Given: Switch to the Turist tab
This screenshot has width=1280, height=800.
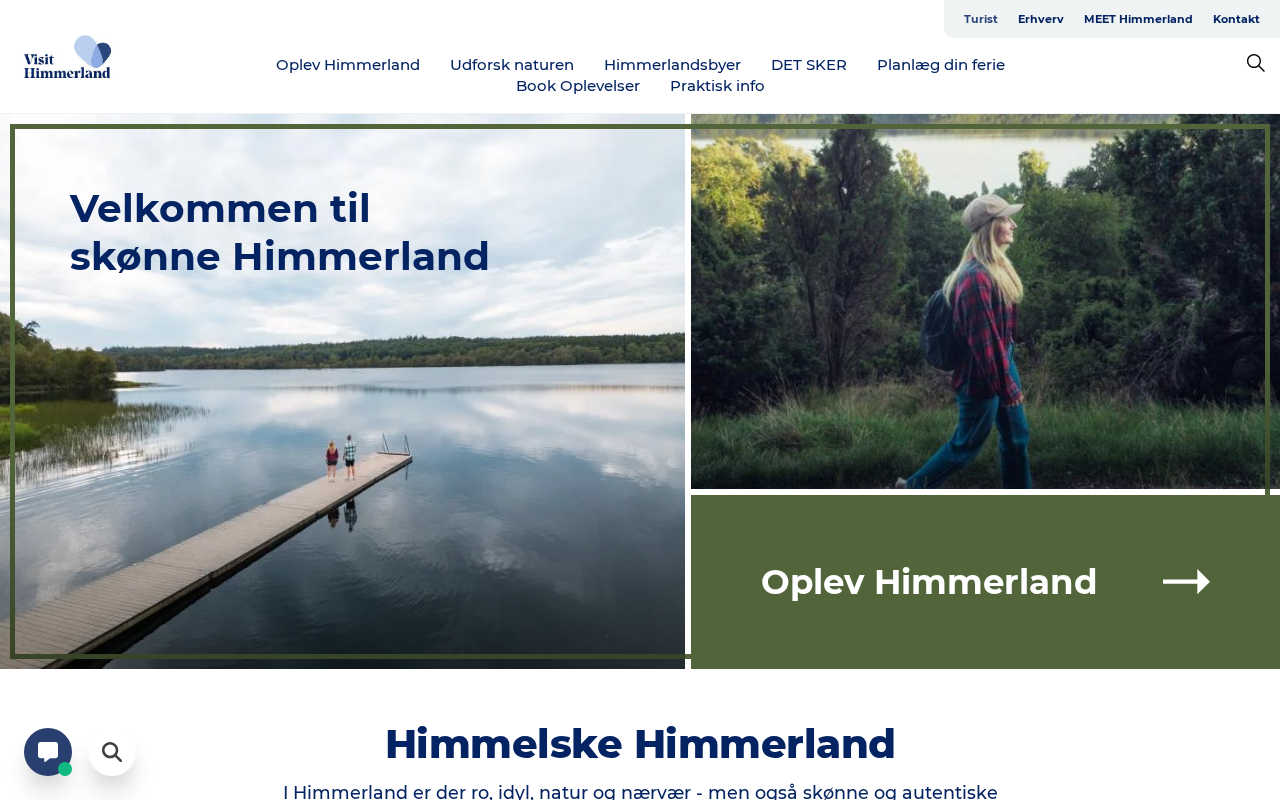Looking at the screenshot, I should [981, 19].
